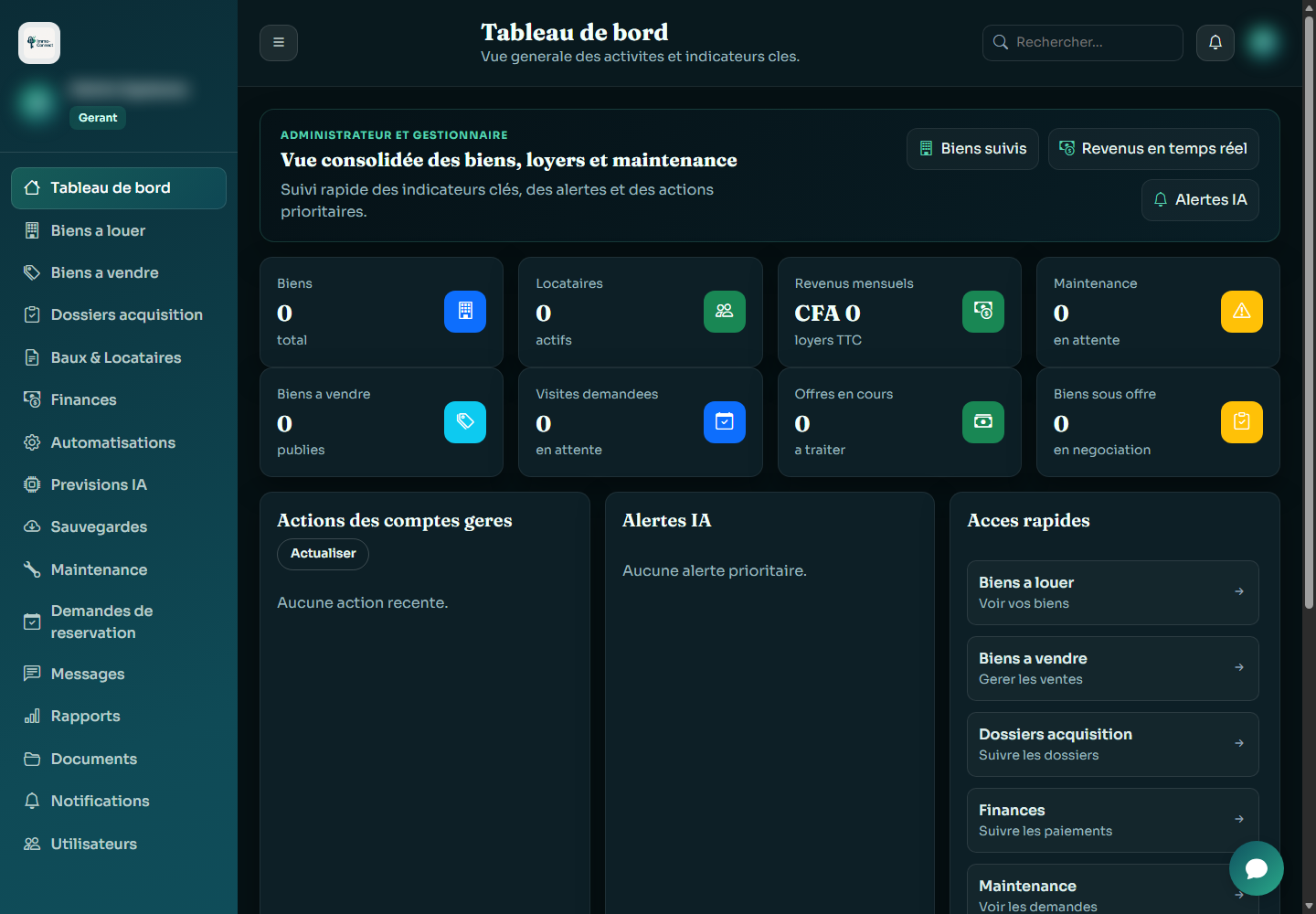Image resolution: width=1316 pixels, height=914 pixels.
Task: Open Biens a louer in sidebar
Action: coord(119,230)
